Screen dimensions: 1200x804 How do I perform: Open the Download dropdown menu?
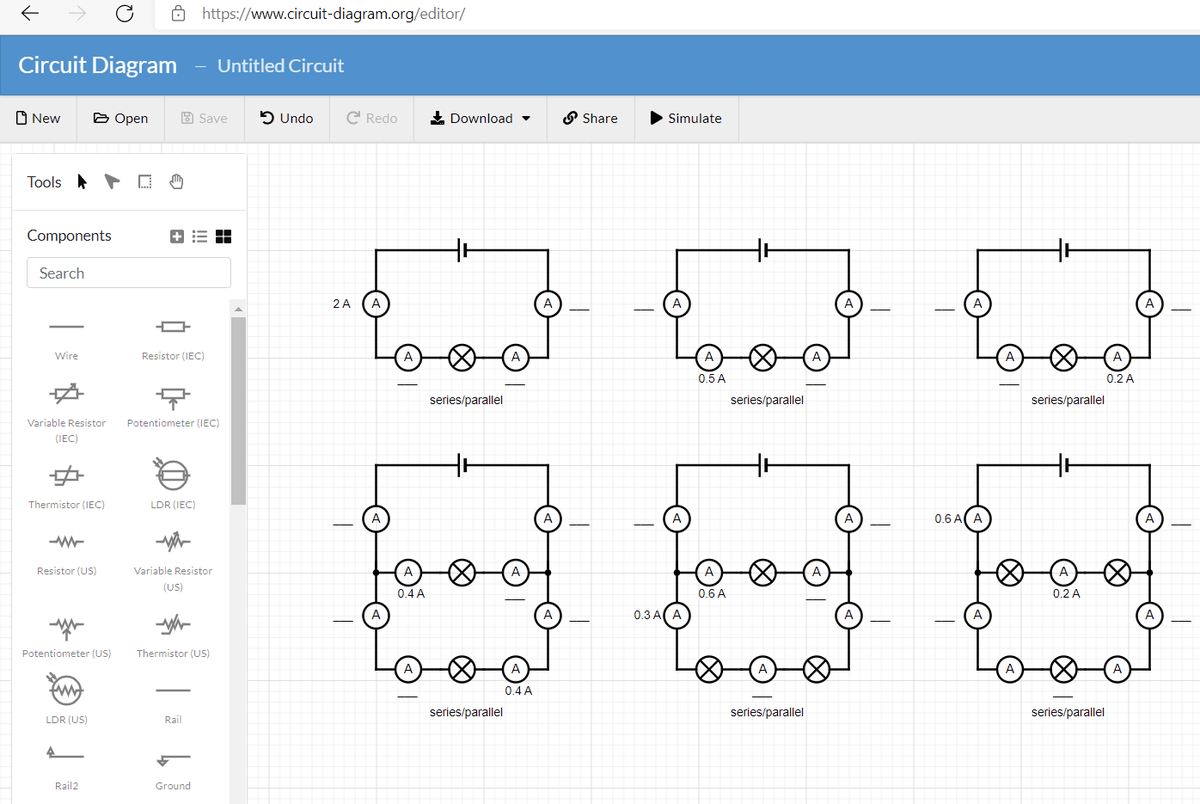(479, 118)
